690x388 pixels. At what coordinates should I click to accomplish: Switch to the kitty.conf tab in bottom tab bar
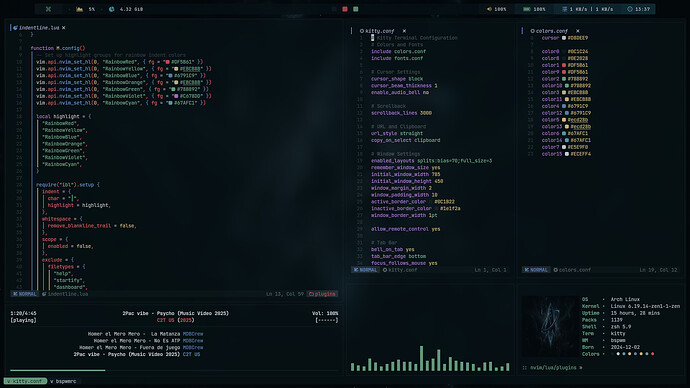click(25, 381)
